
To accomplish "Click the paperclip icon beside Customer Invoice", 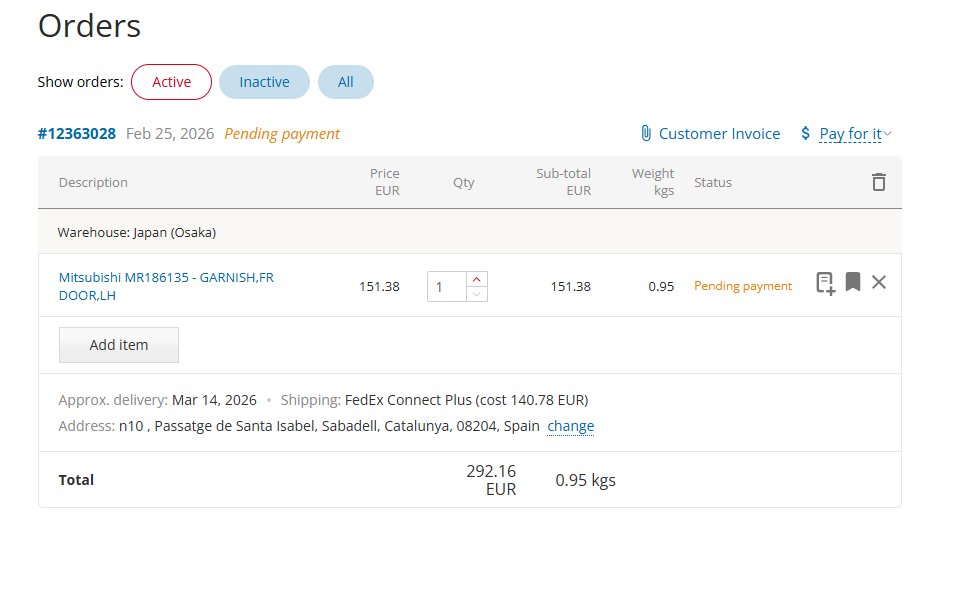I will coord(646,134).
